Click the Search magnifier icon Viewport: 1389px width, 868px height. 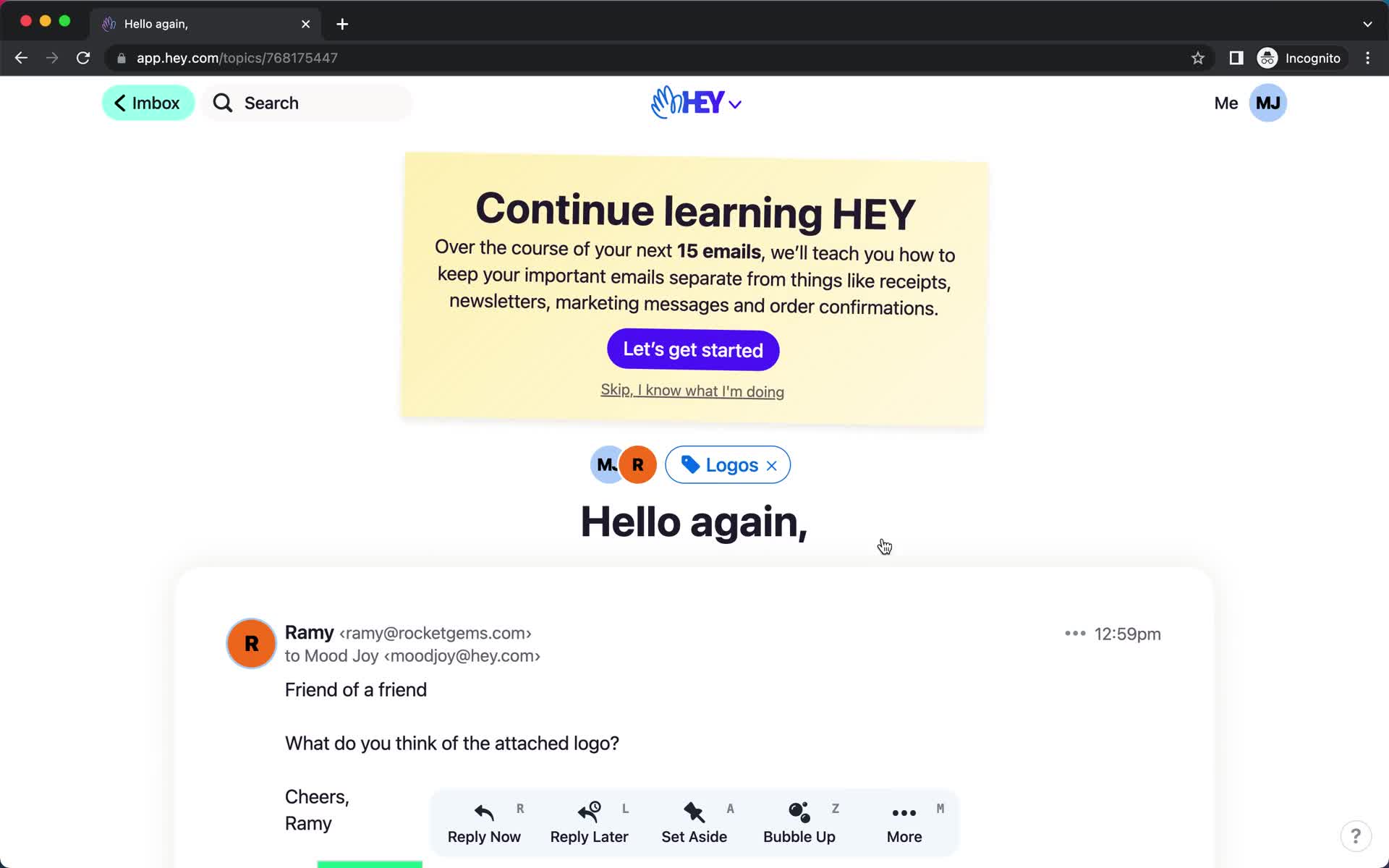[x=222, y=102]
